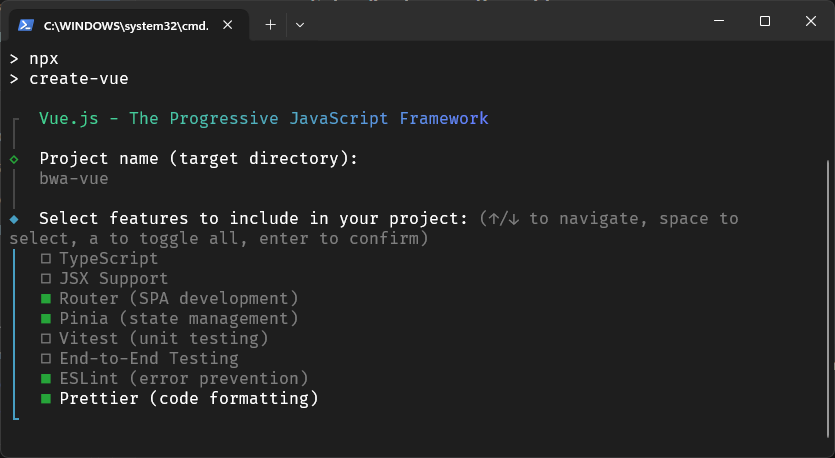Click the blue diamond beside Select features
This screenshot has height=458, width=835.
pos(14,219)
